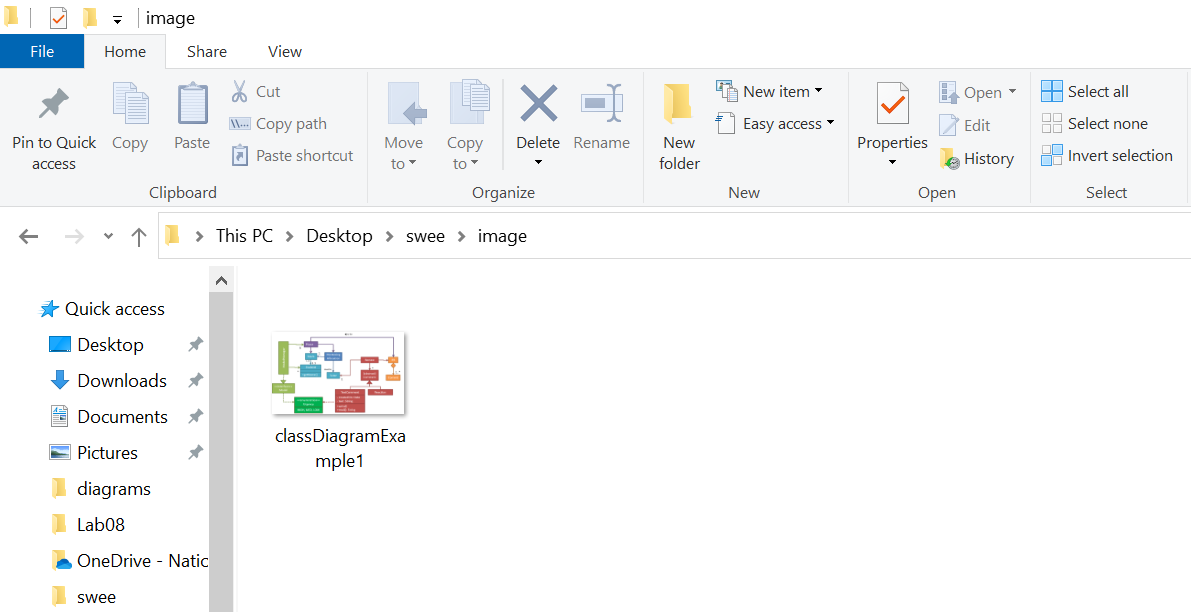The image size is (1191, 612).
Task: Click the Edit icon
Action: click(949, 125)
